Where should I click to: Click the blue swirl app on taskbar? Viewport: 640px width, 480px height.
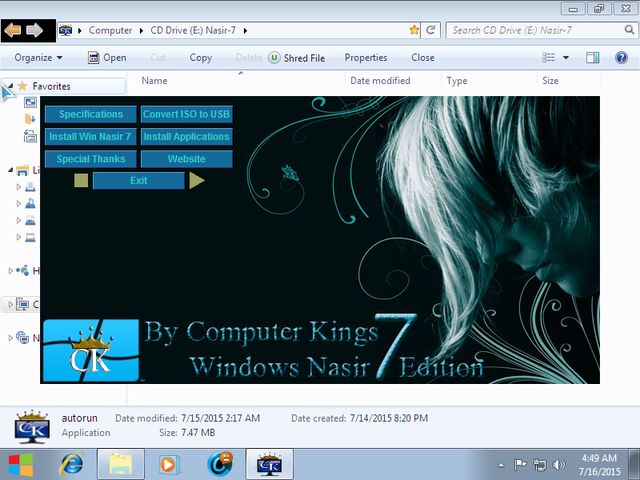point(220,464)
